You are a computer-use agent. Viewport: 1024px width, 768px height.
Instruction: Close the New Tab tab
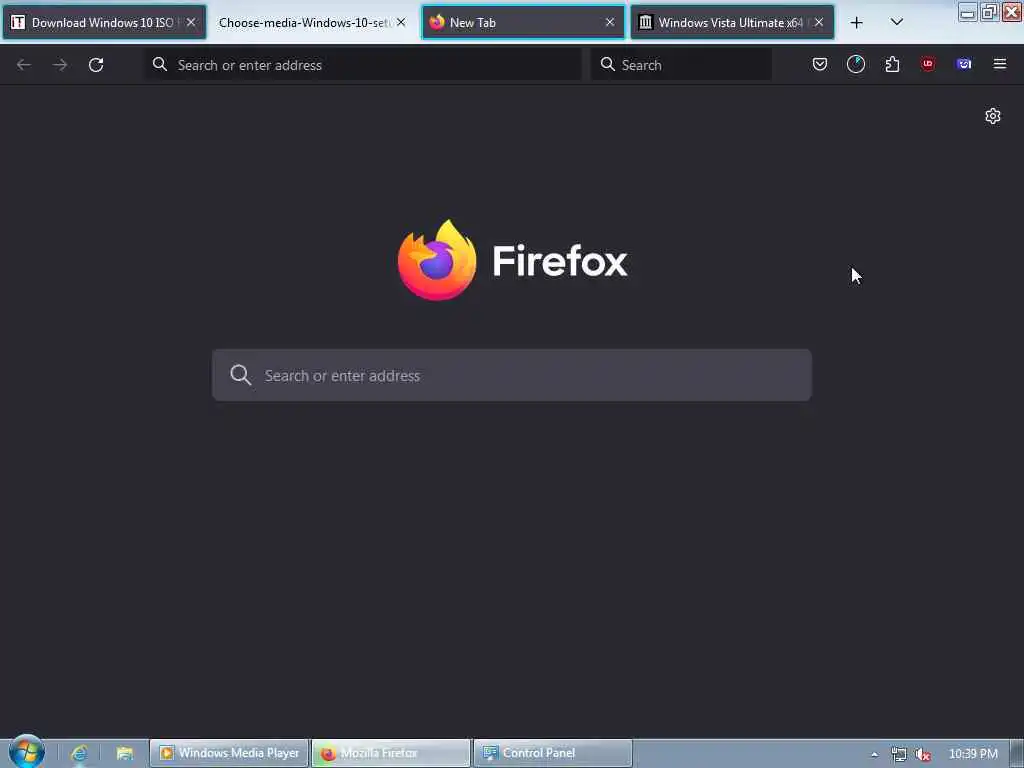pyautogui.click(x=610, y=22)
